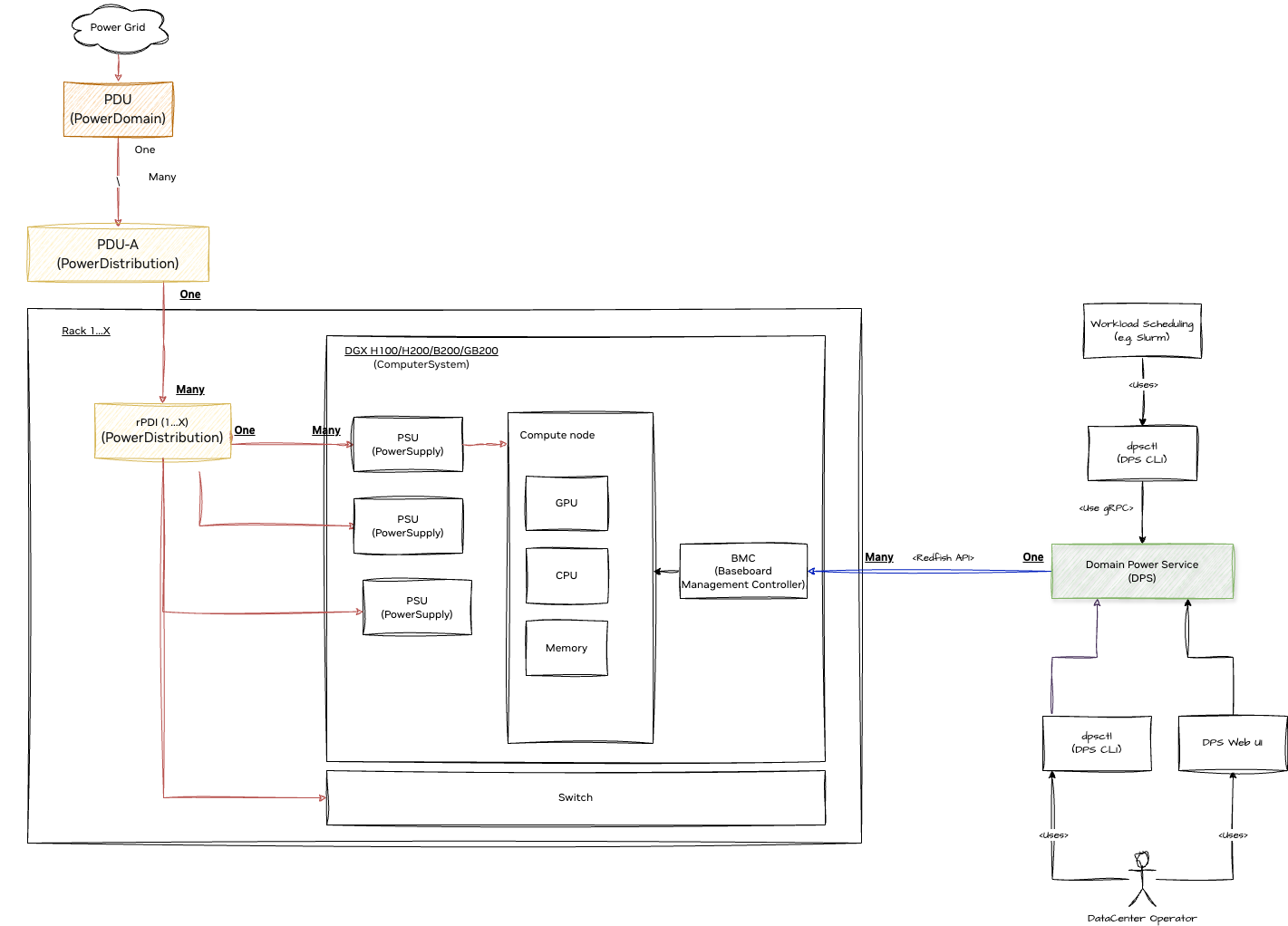
Task: Click the Switch bar at the bottom
Action: (576, 797)
